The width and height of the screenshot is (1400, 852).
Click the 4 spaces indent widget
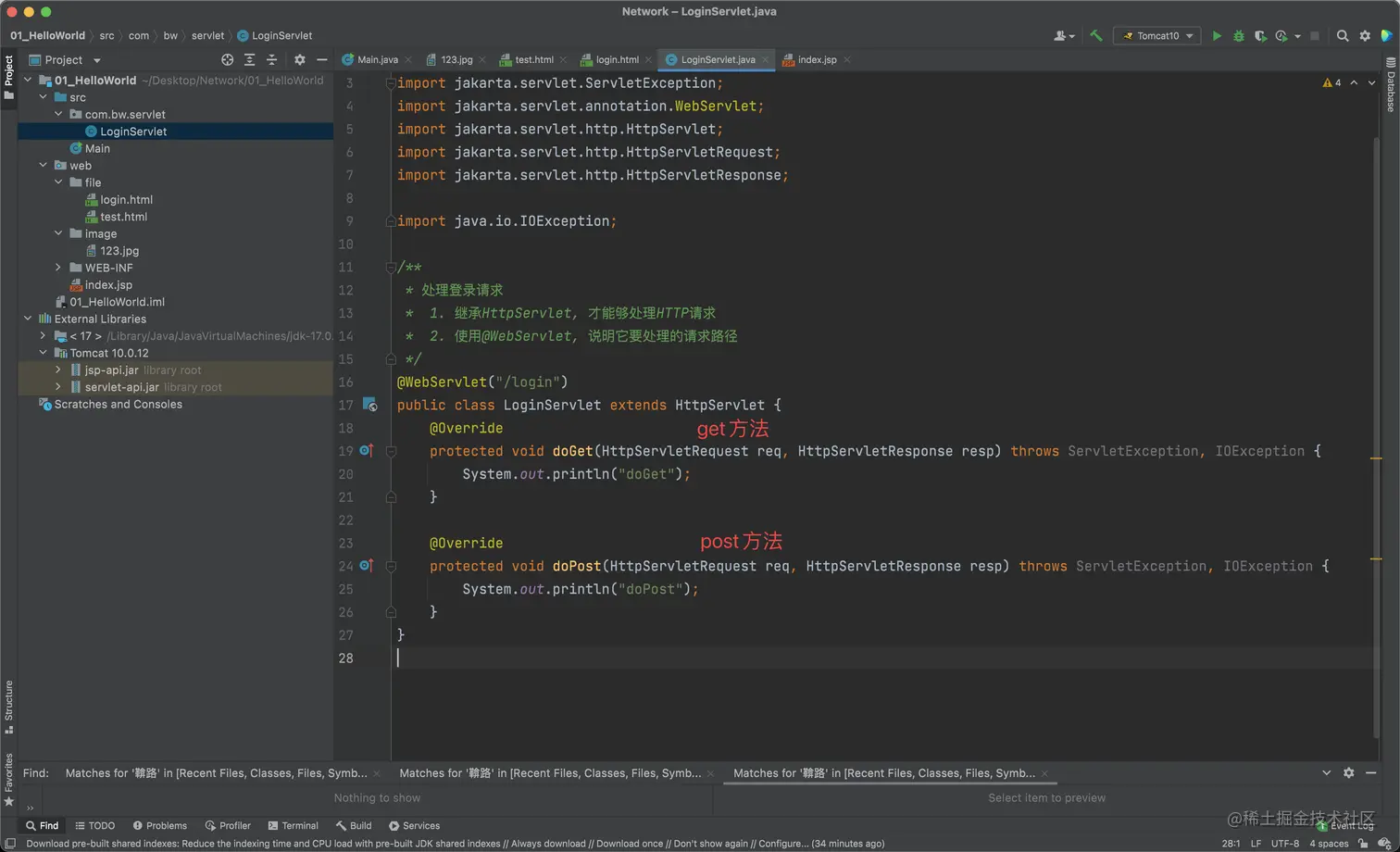point(1329,844)
